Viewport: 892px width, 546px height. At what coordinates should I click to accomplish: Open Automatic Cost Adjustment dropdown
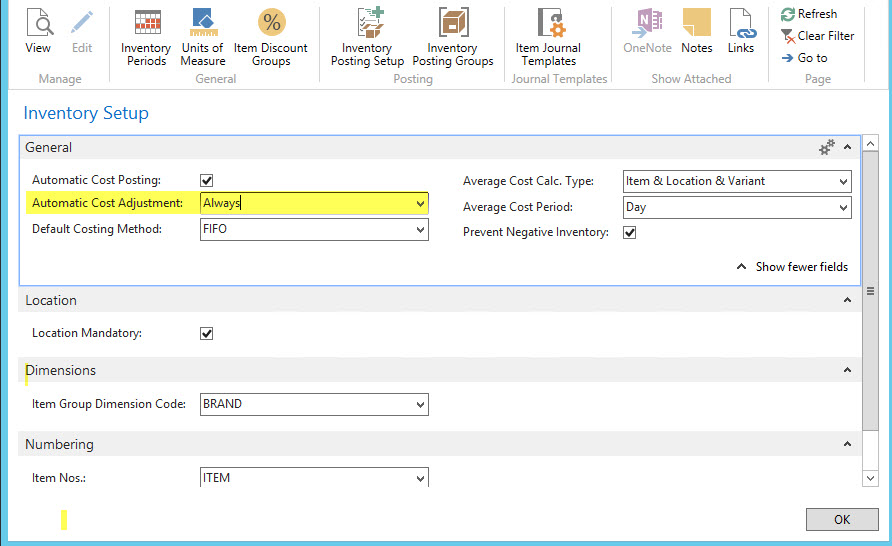(x=420, y=204)
